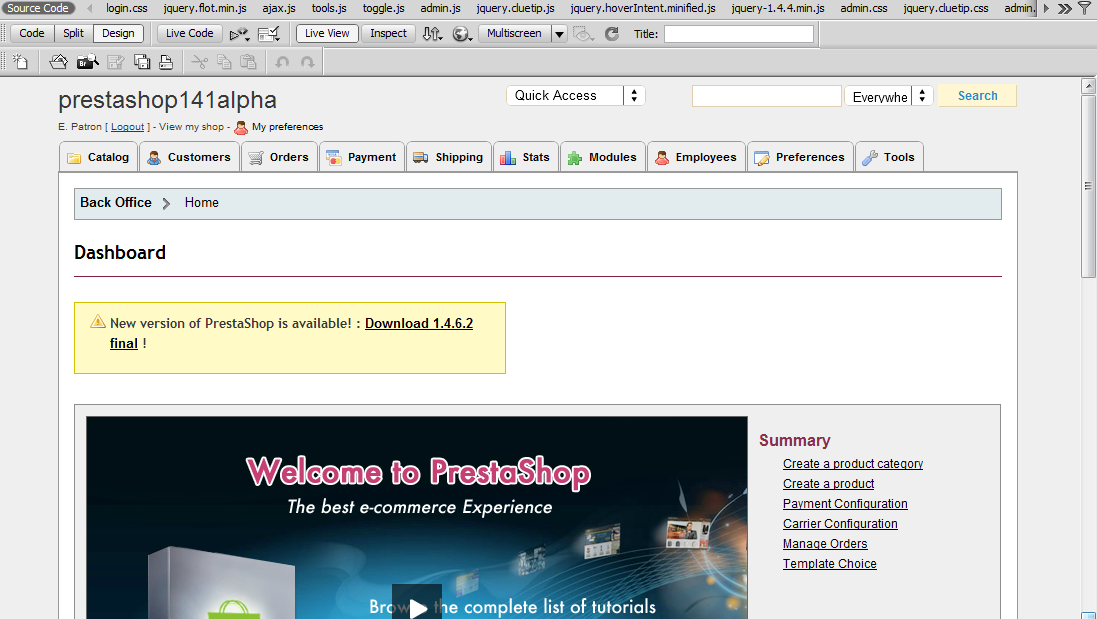Click Download 1.4.6.2 link
This screenshot has height=619, width=1097.
[x=419, y=323]
